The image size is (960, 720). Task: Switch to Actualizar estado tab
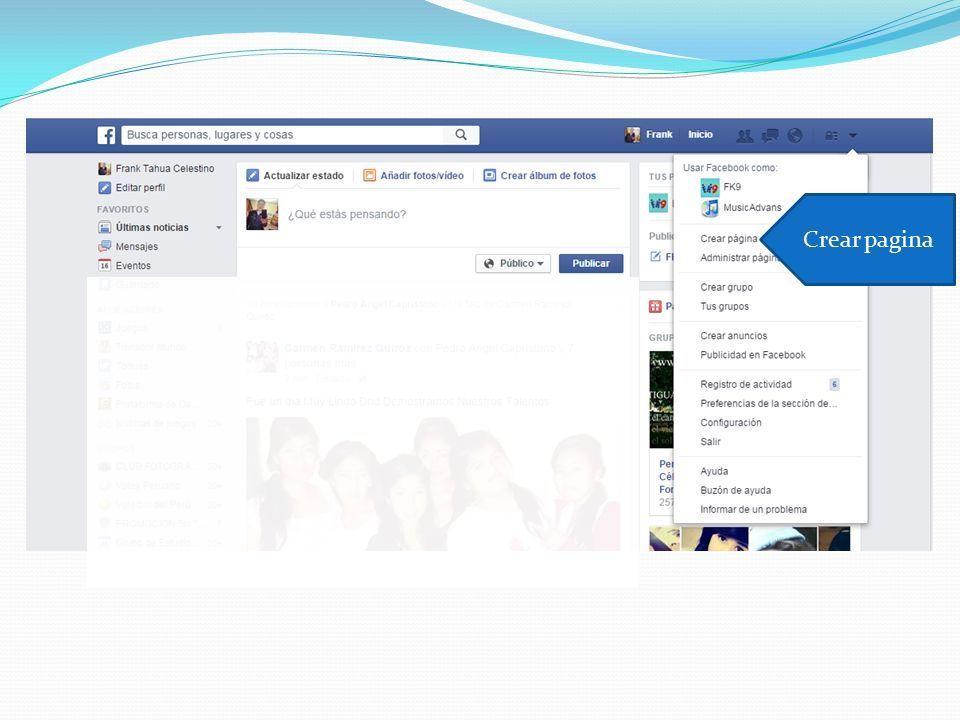tap(303, 176)
